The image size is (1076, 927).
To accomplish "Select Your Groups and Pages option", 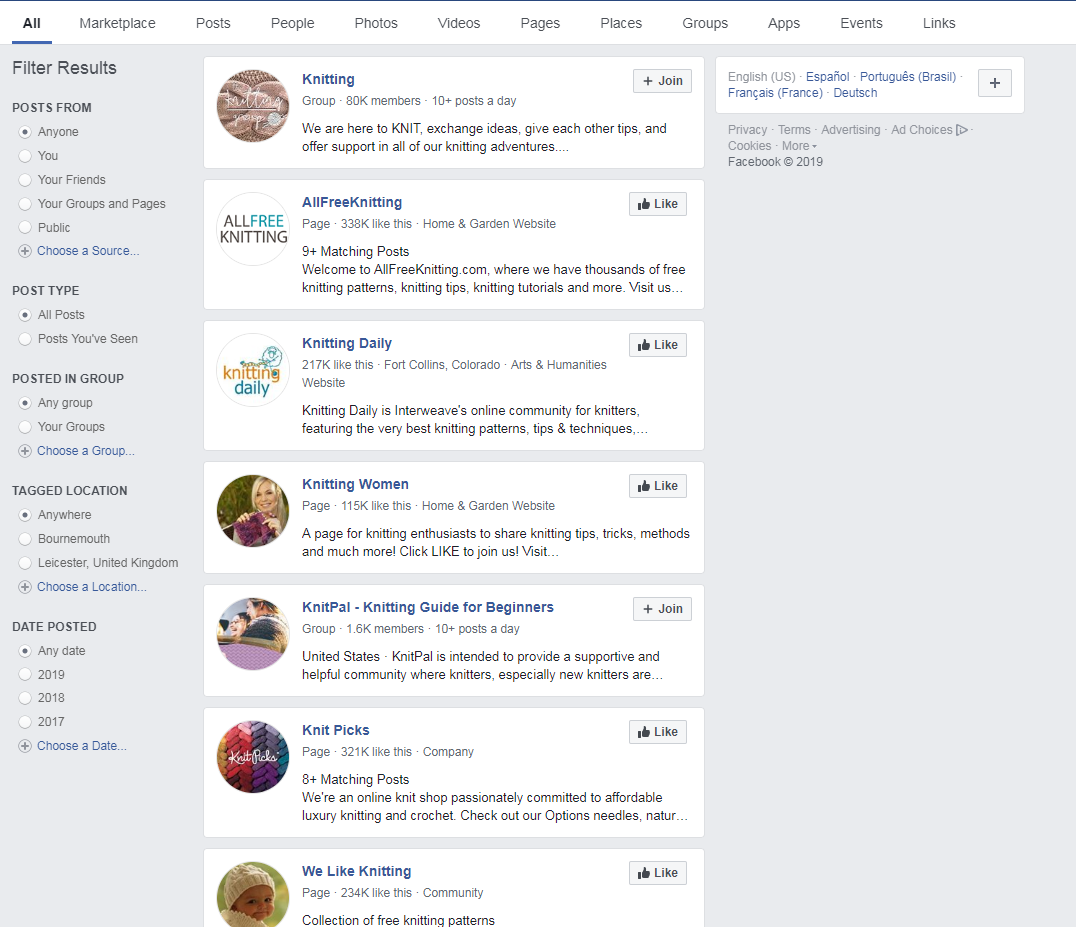I will coord(25,204).
